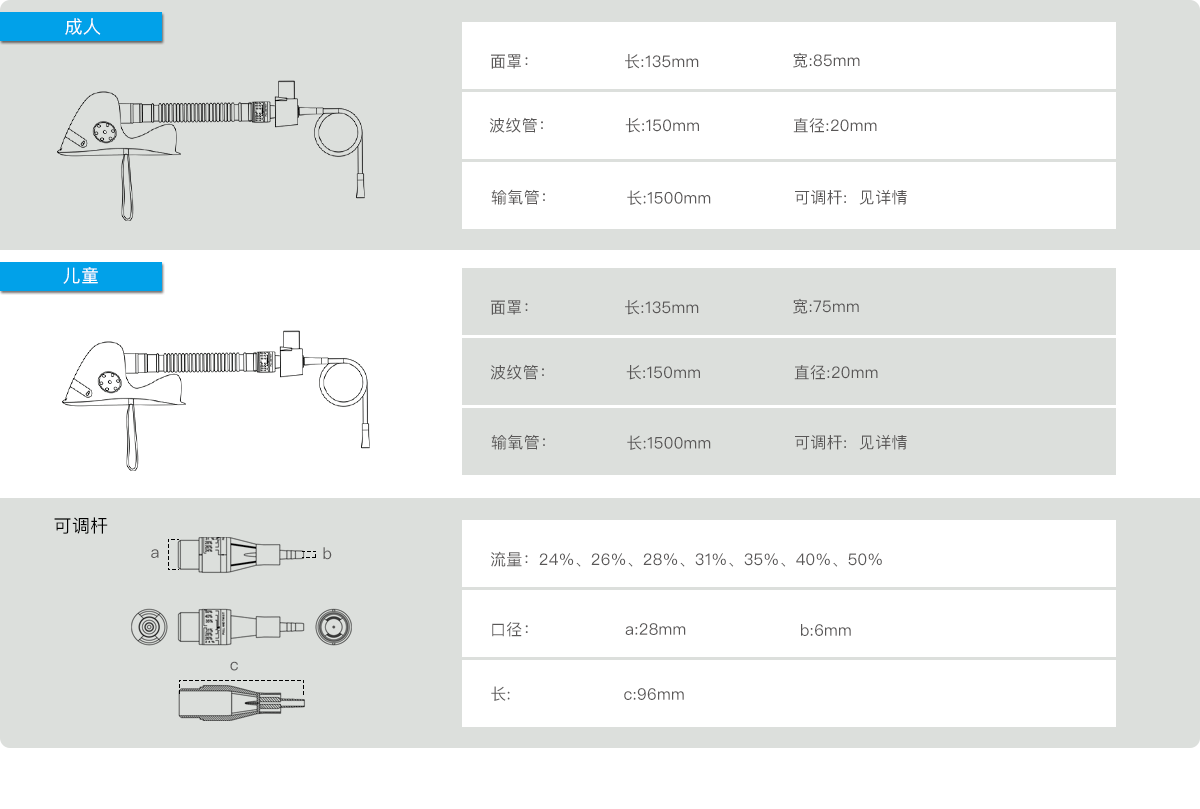Click the 儿童 blue label tab
Screen dimensions: 1200x809
point(82,277)
